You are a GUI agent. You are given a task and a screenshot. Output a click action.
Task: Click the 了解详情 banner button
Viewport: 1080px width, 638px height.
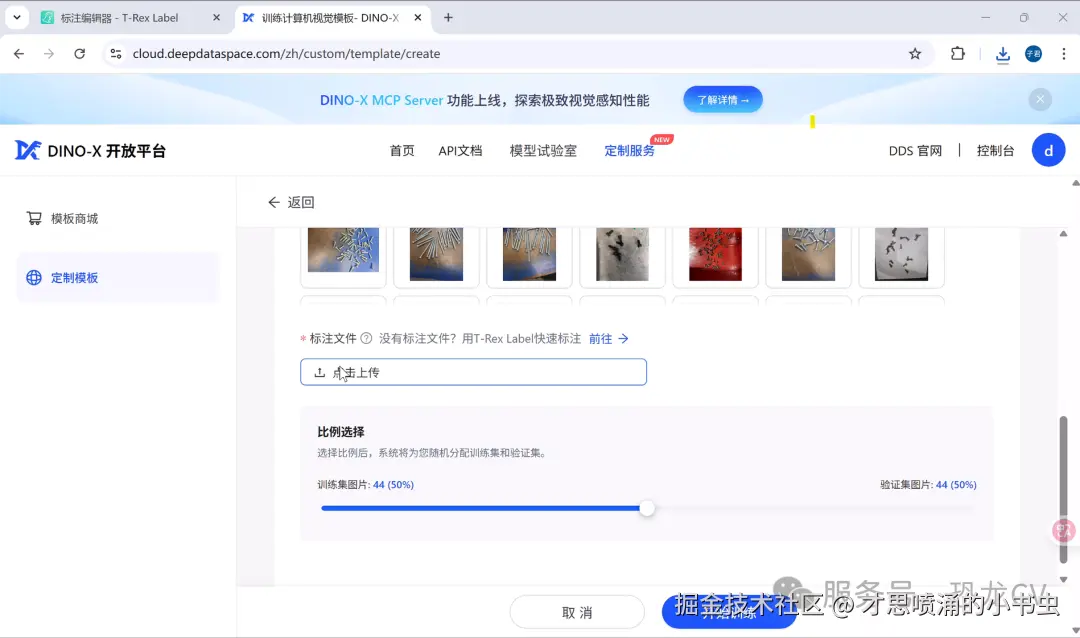tap(722, 99)
